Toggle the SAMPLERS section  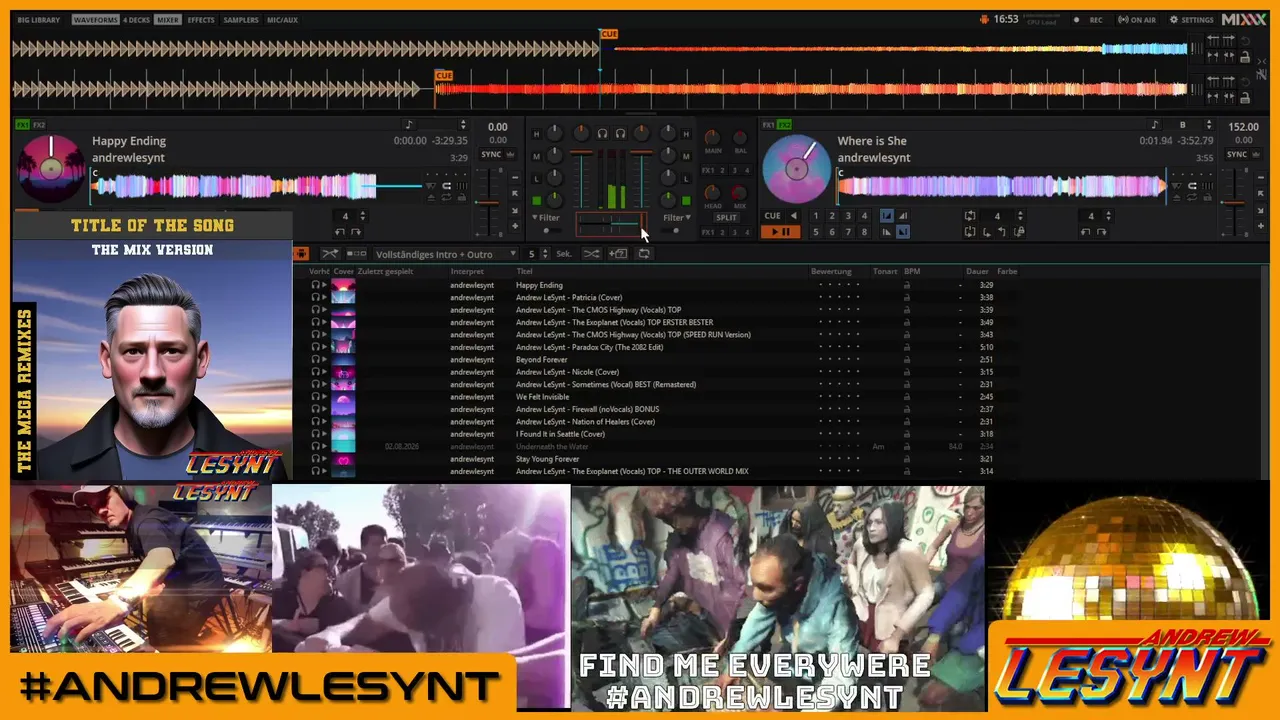pyautogui.click(x=241, y=20)
